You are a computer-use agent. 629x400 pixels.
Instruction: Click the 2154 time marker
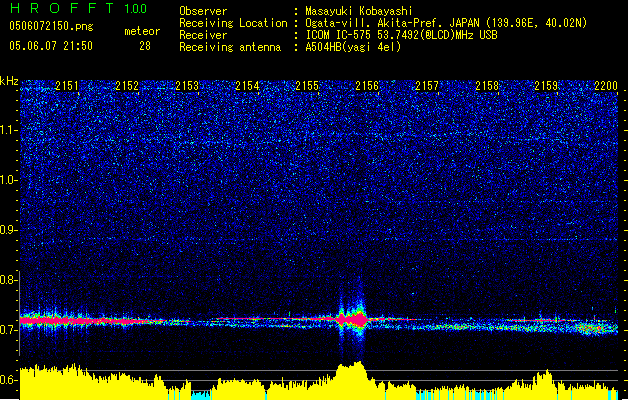tap(247, 86)
